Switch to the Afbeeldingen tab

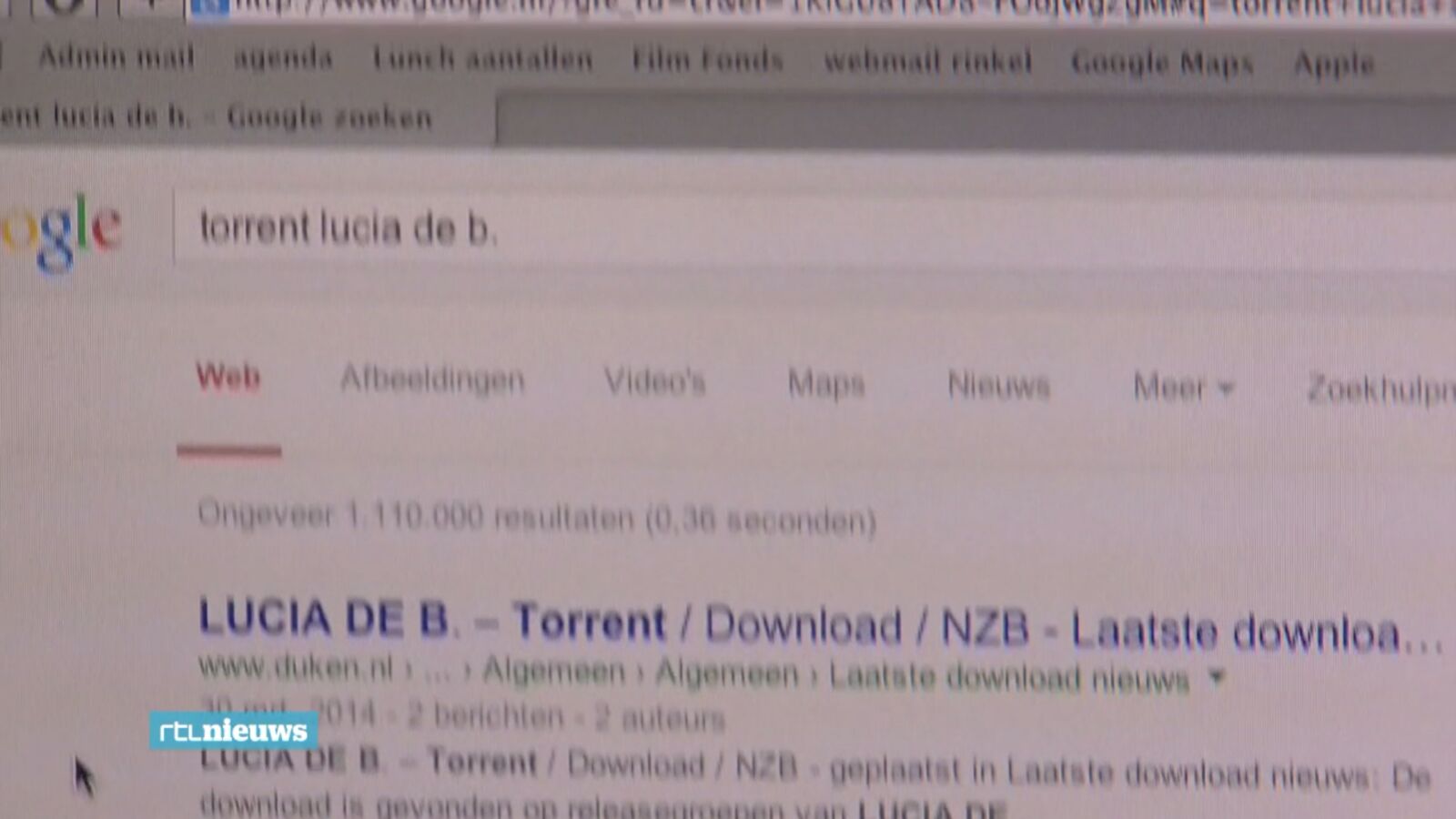coord(432,379)
